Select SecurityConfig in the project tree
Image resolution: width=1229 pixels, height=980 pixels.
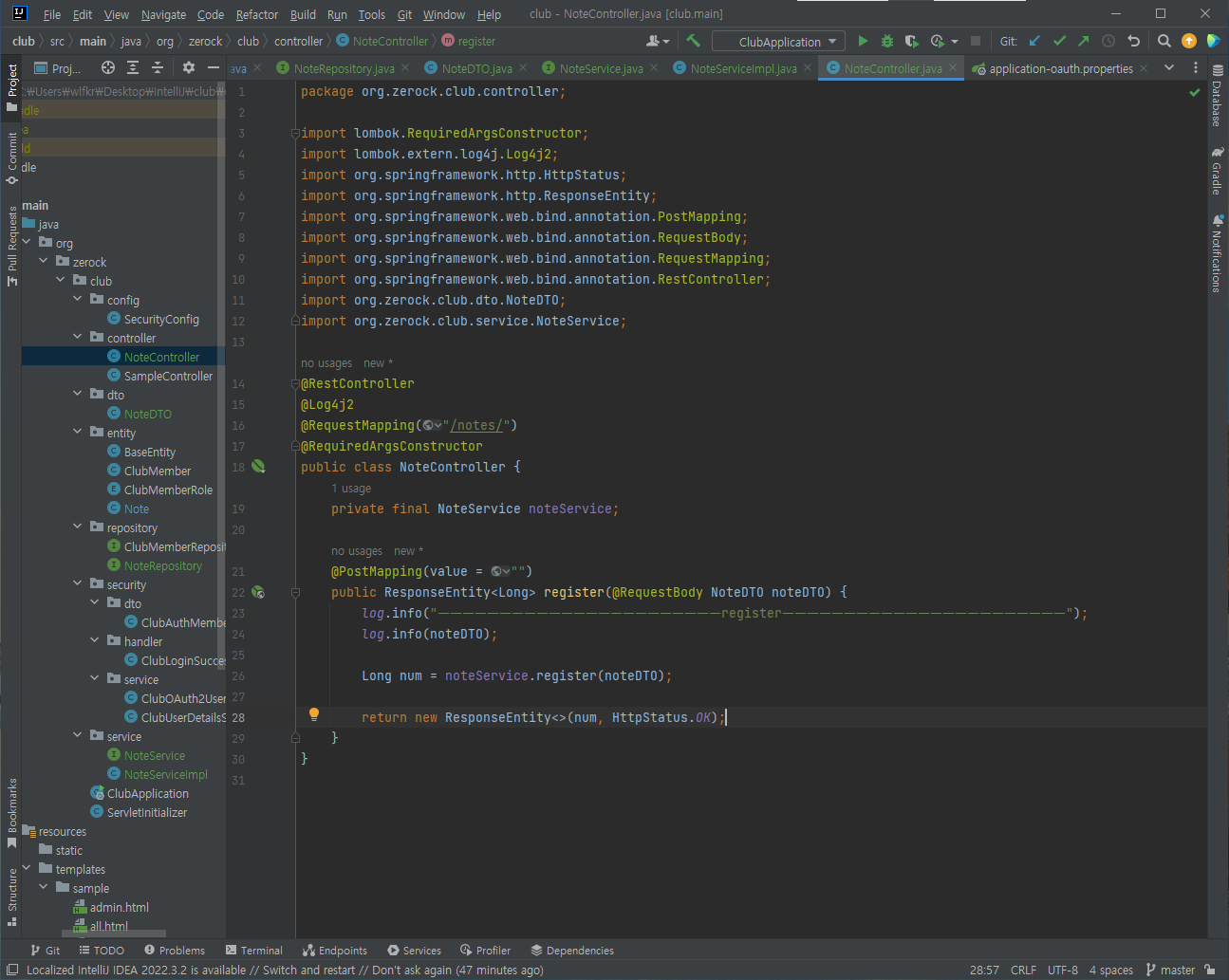161,319
